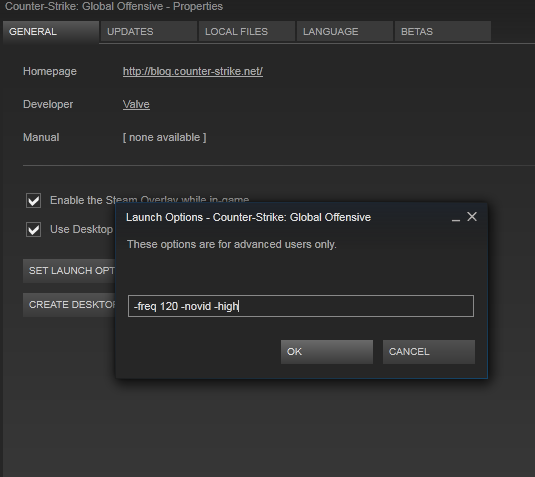Screen dimensions: 535x477
Task: Switch to the Language tab
Action: click(x=345, y=31)
